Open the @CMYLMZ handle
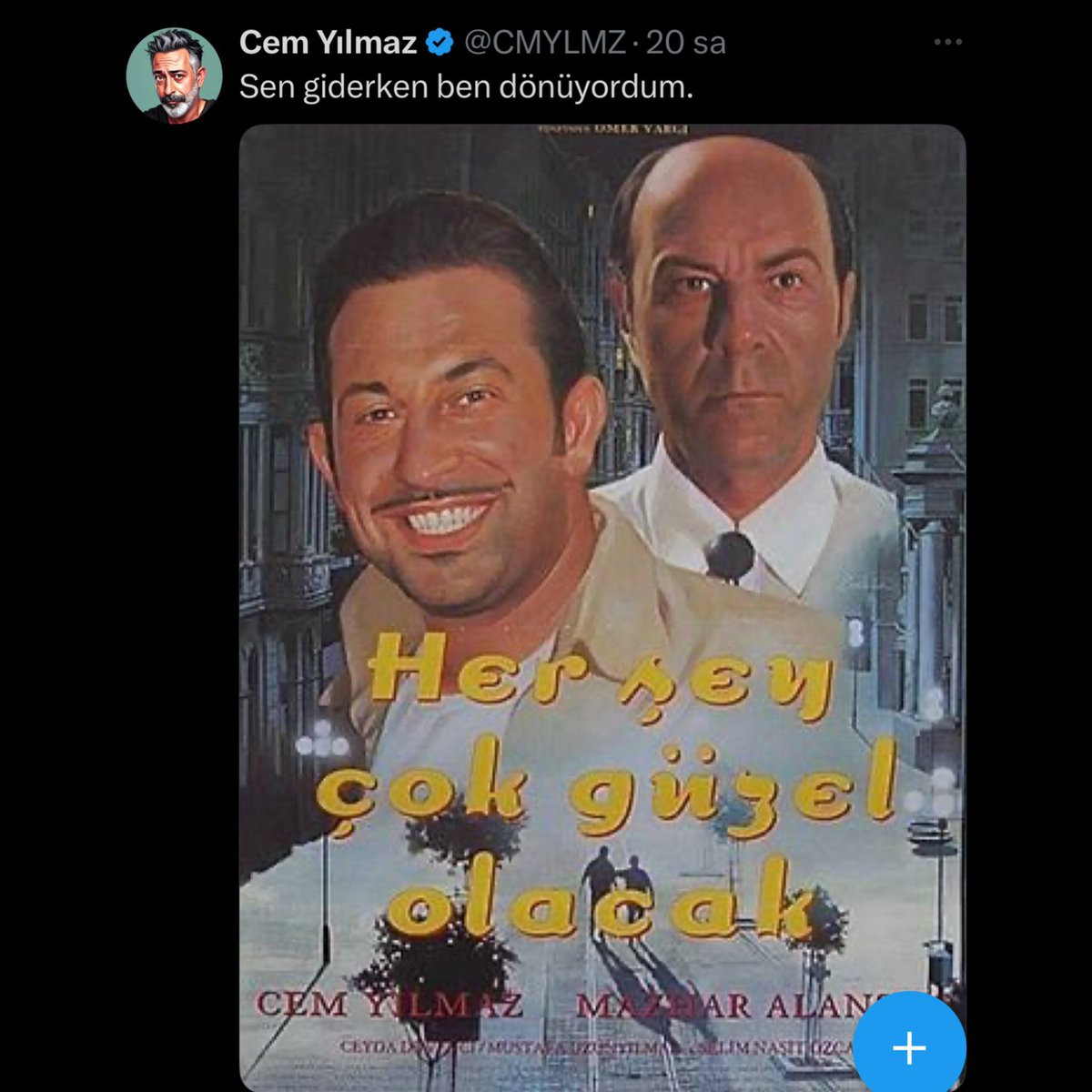The width and height of the screenshot is (1092, 1092). pos(546,42)
